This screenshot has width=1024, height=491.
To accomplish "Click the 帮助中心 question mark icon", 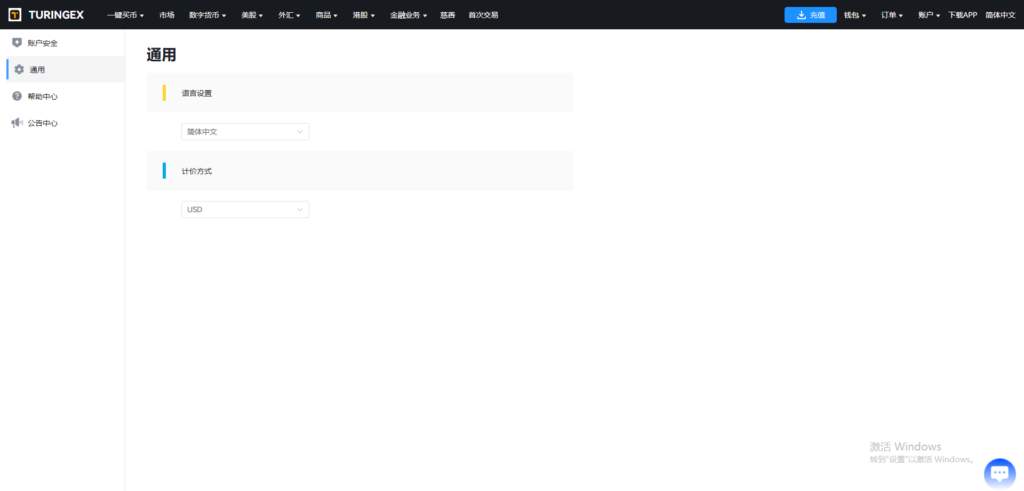I will 17,96.
